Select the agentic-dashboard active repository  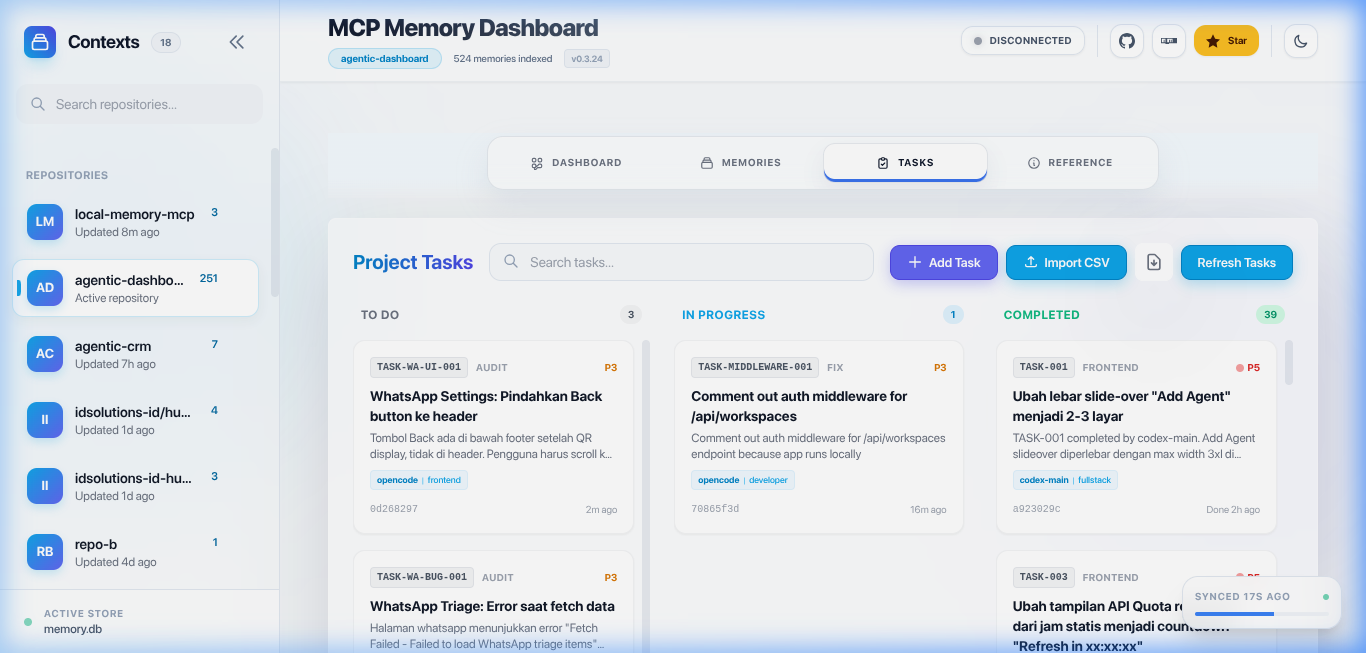click(136, 288)
